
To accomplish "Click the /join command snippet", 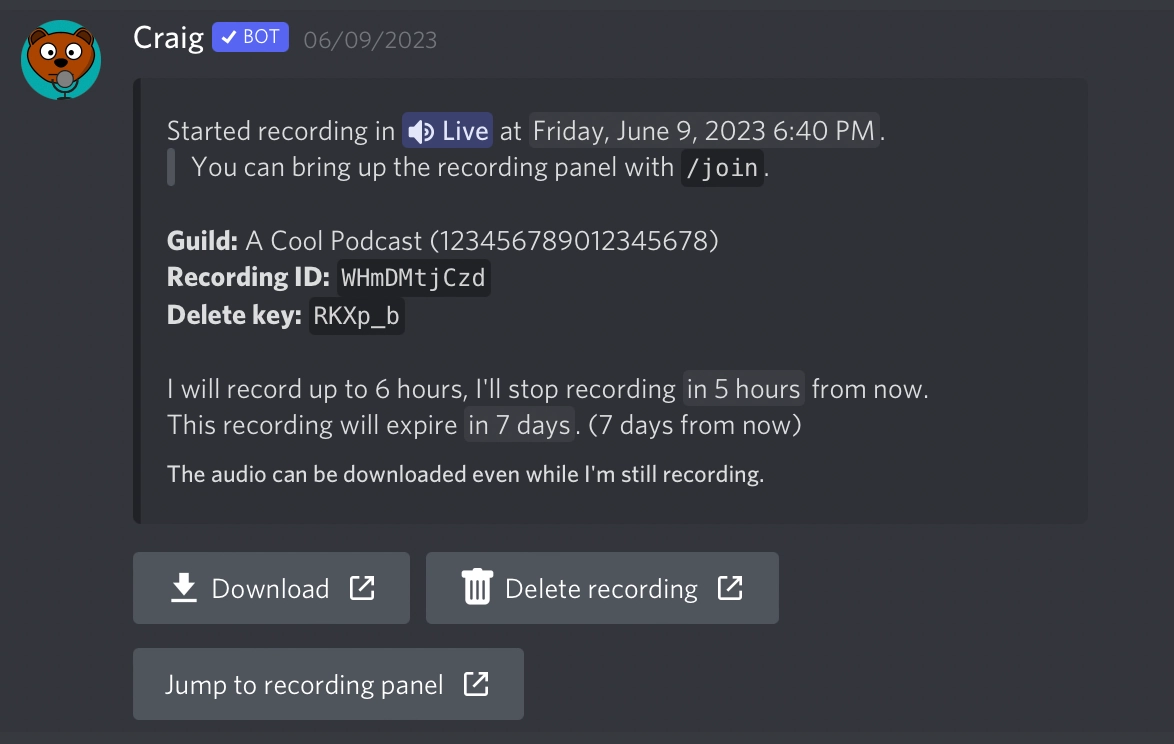I will tap(722, 167).
